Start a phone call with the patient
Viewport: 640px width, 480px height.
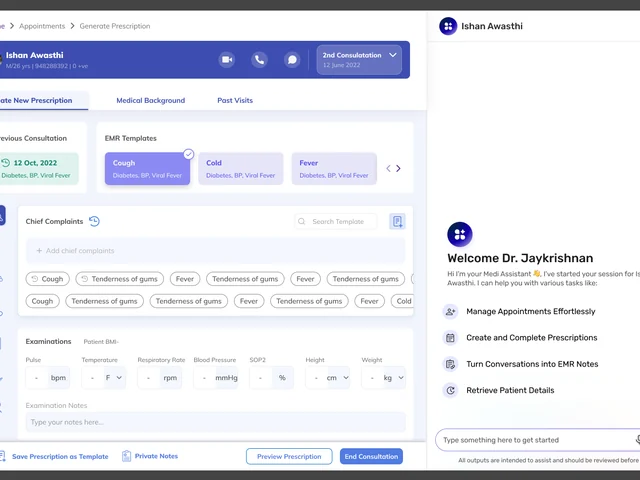pos(259,60)
